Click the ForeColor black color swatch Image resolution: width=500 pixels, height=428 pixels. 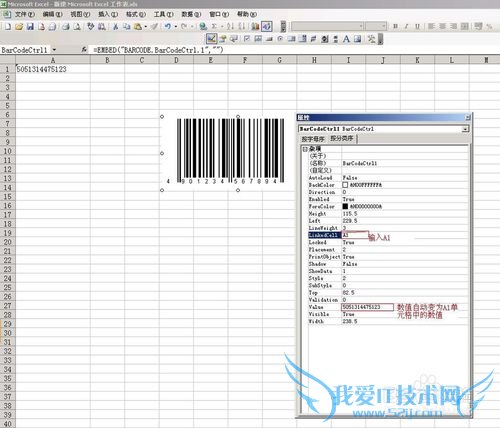point(345,207)
